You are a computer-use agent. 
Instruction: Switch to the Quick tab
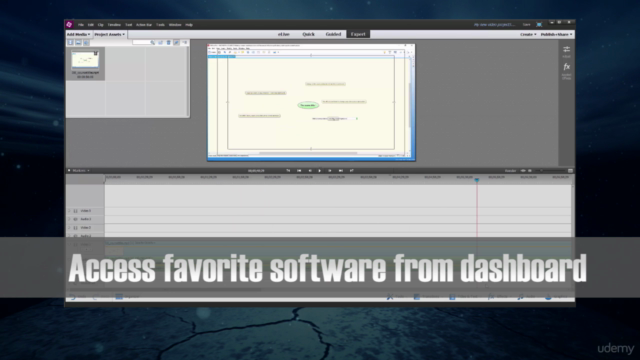[x=309, y=34]
